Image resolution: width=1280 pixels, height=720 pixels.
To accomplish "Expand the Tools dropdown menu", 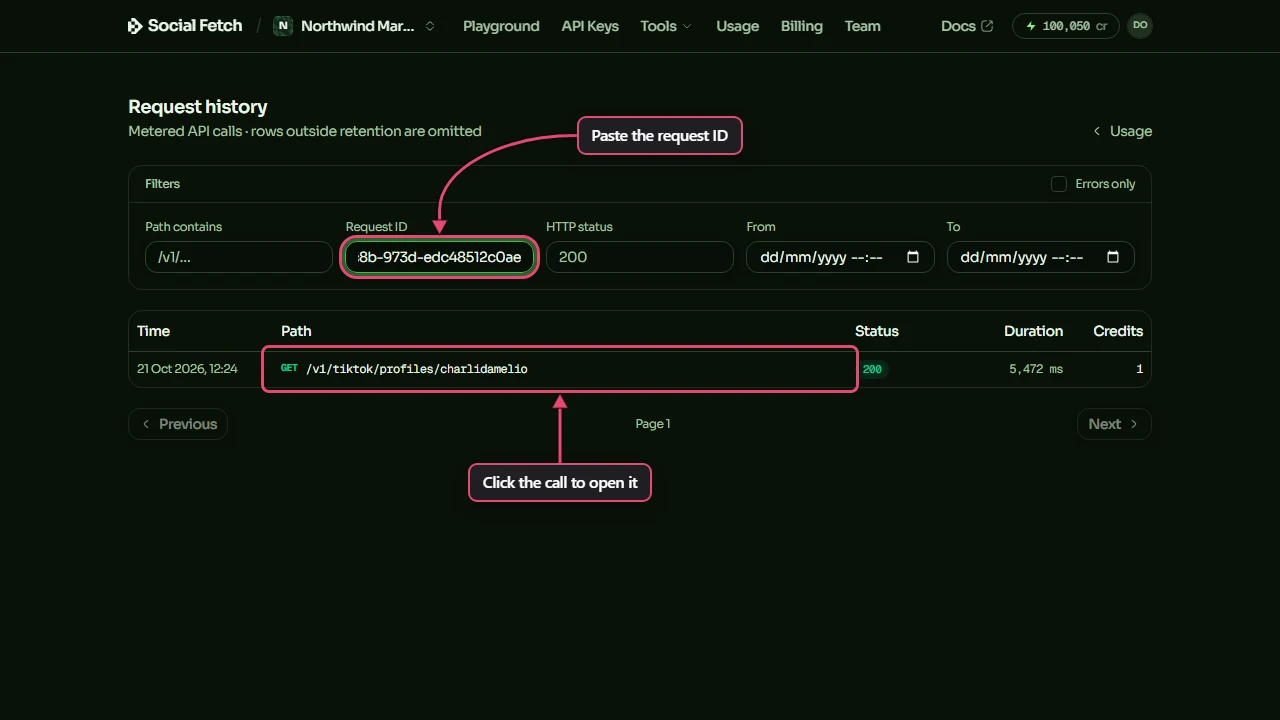I will point(666,26).
